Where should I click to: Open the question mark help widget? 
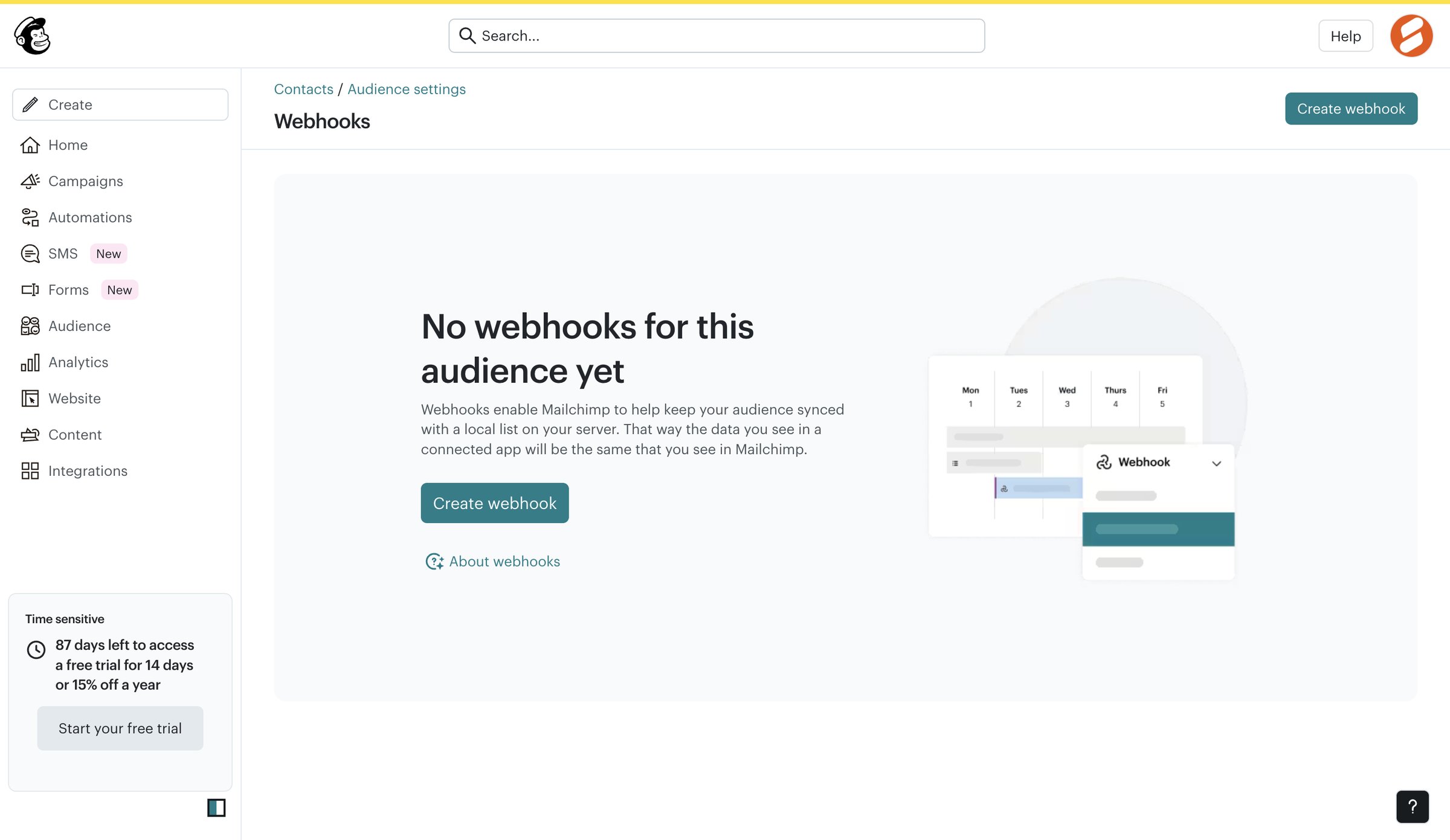[x=1413, y=807]
